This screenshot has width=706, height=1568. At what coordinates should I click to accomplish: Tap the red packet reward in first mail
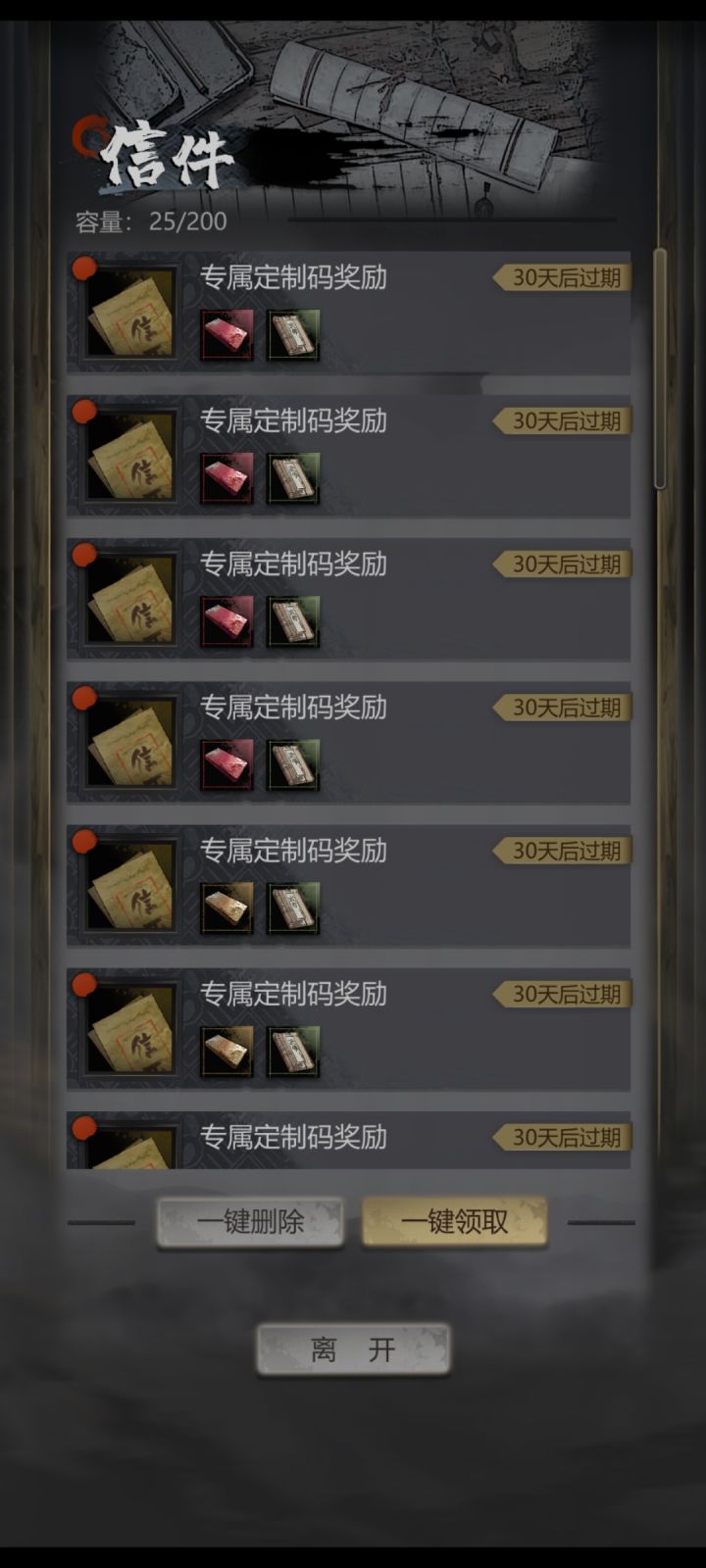tap(227, 335)
